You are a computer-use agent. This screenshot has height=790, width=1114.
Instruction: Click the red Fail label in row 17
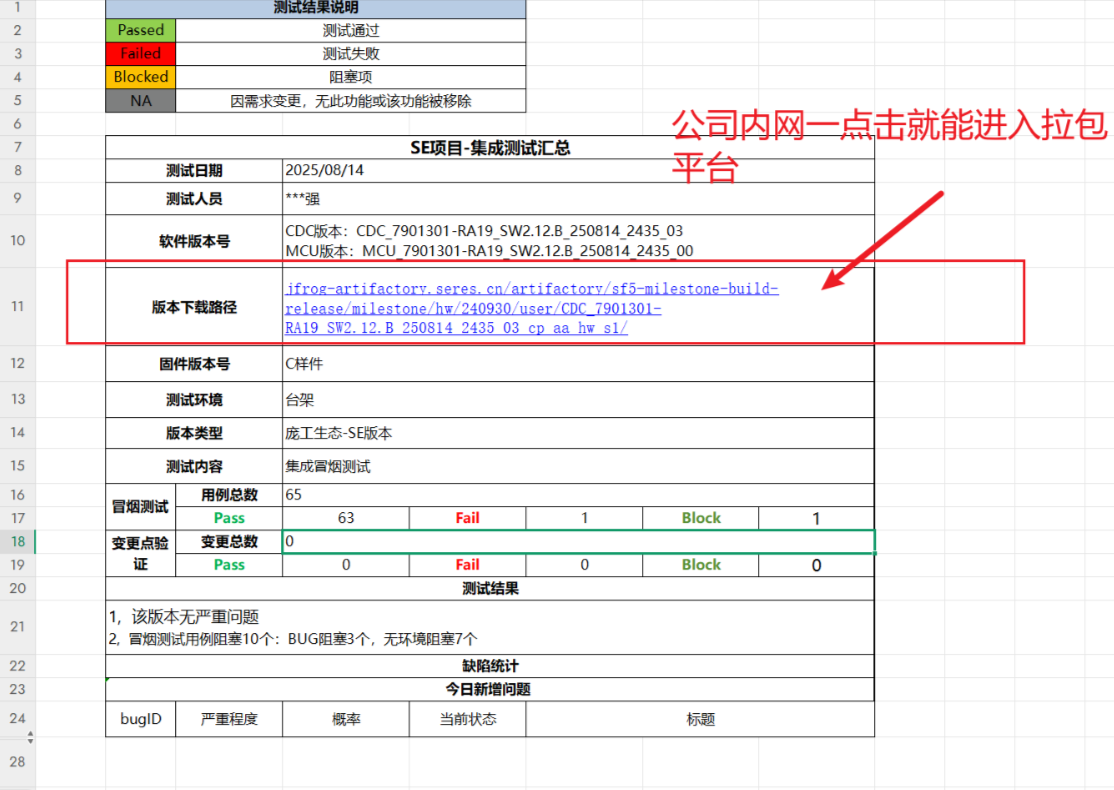tap(467, 518)
